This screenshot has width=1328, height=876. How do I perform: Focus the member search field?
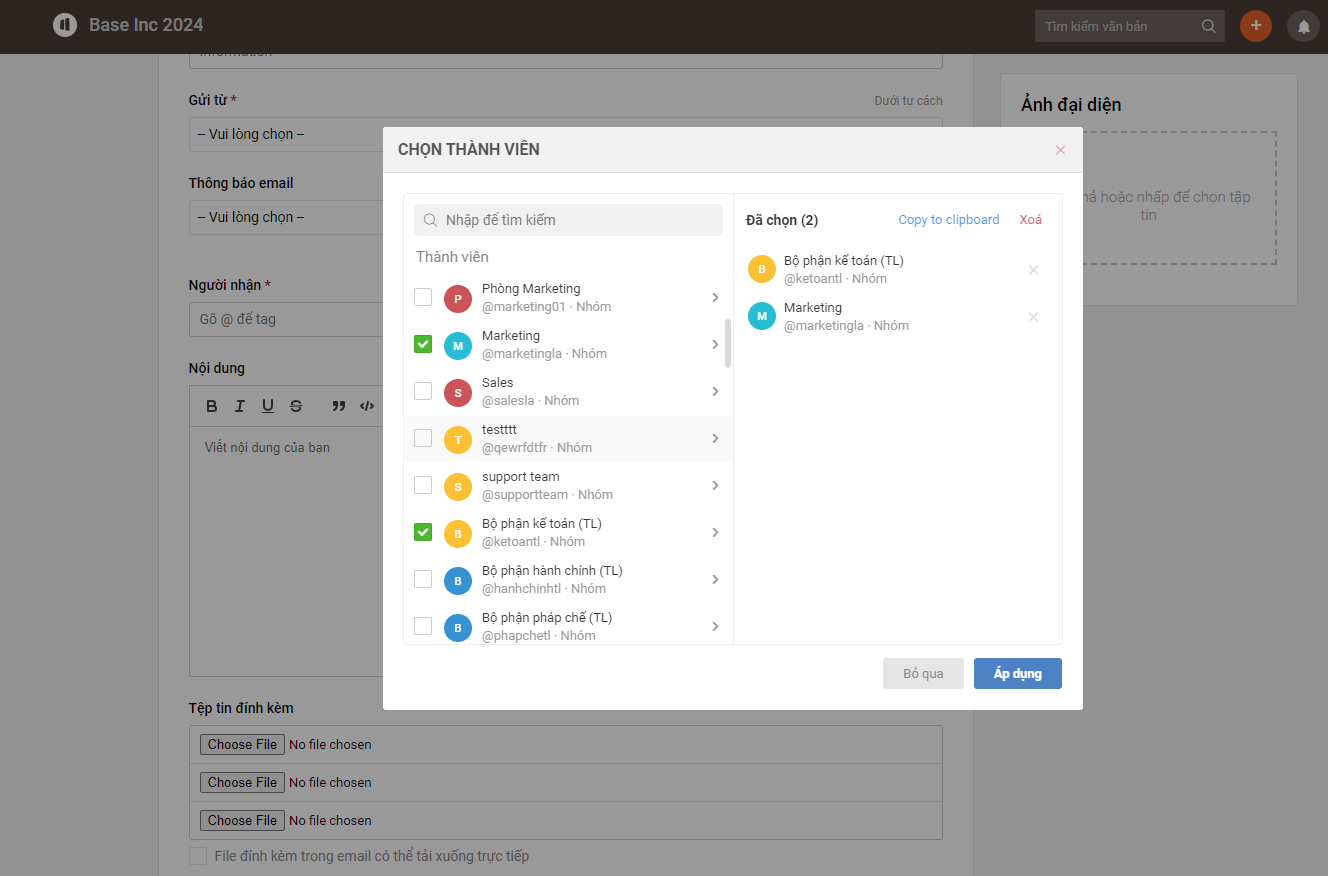(x=568, y=220)
